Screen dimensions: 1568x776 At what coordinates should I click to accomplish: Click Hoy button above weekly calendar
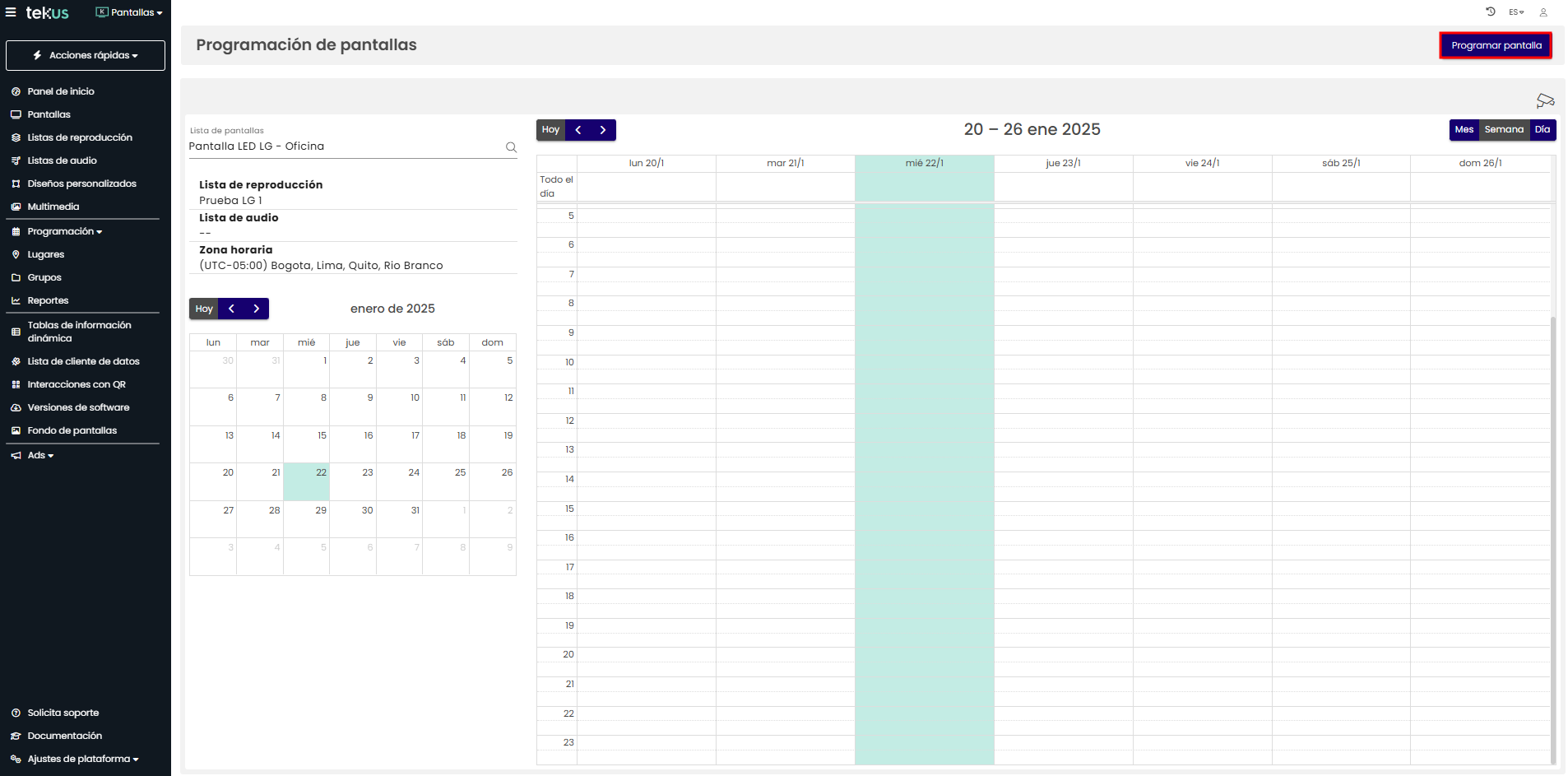pyautogui.click(x=550, y=130)
